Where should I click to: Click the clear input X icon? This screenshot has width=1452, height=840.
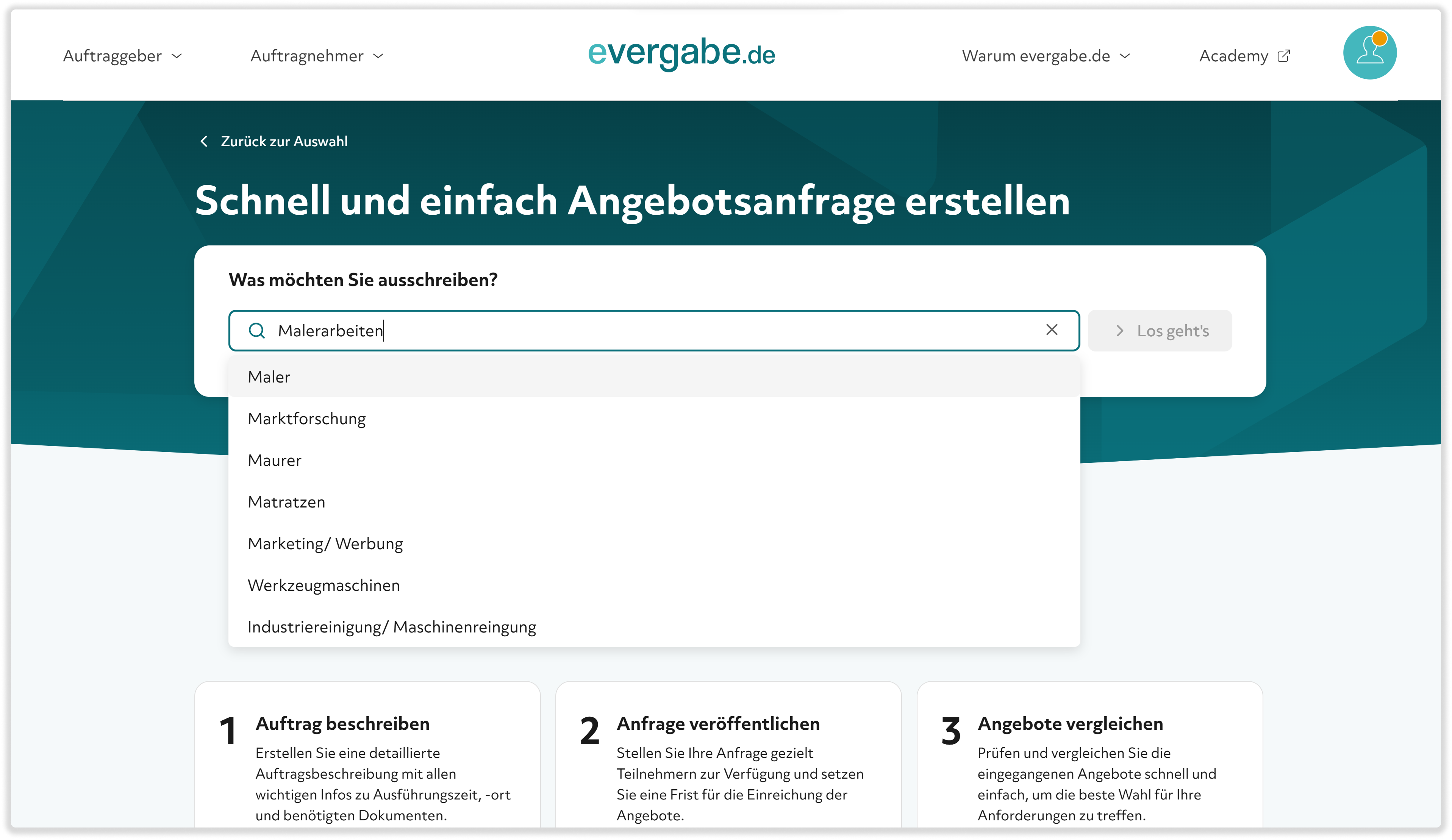point(1052,330)
